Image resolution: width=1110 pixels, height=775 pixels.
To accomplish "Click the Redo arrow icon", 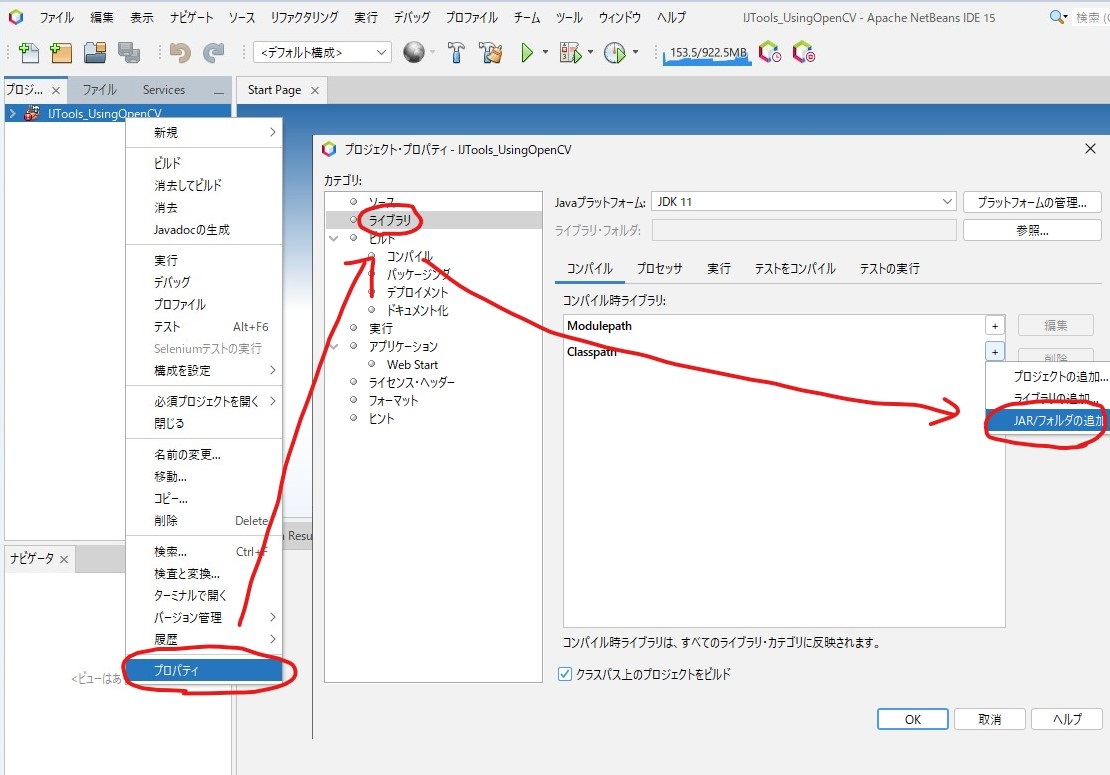I will coord(213,52).
